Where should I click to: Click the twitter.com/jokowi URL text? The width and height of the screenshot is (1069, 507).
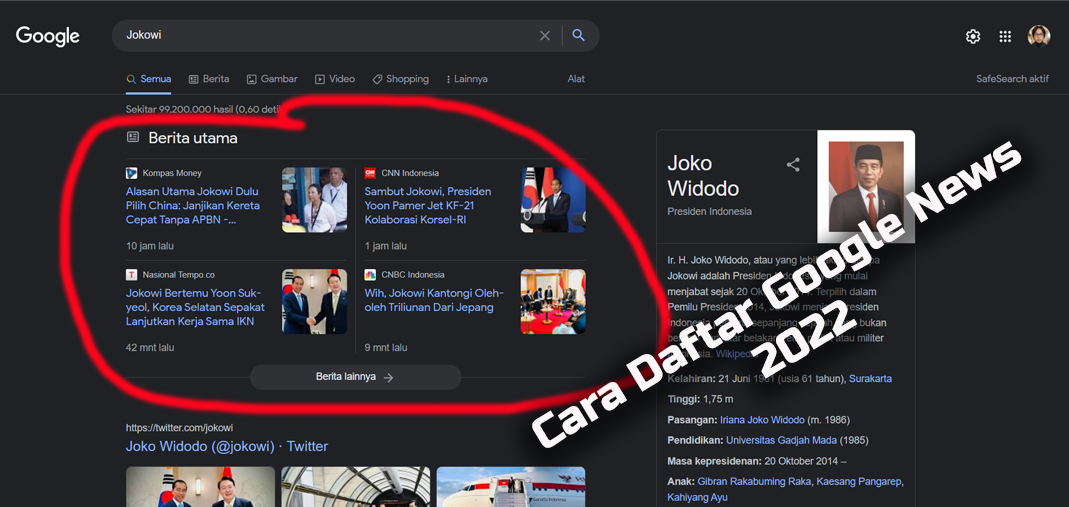click(179, 428)
